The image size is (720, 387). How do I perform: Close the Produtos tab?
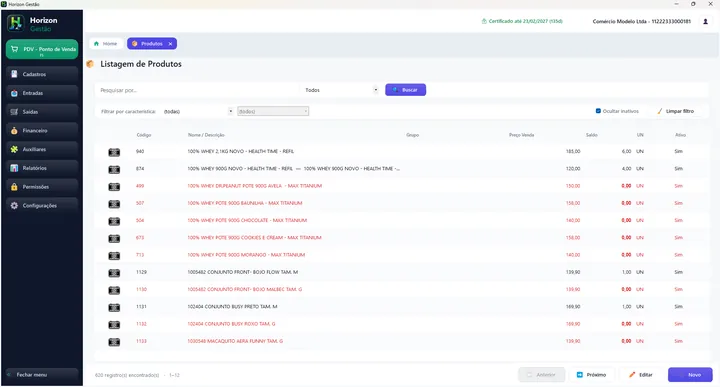click(x=170, y=44)
